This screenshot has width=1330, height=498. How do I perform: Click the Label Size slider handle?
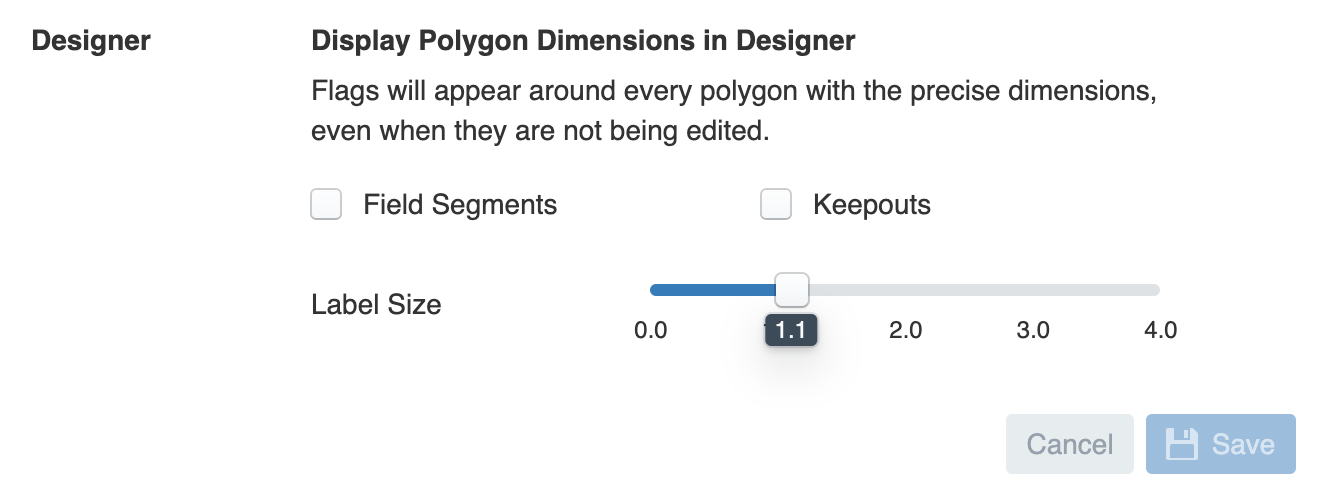point(792,290)
